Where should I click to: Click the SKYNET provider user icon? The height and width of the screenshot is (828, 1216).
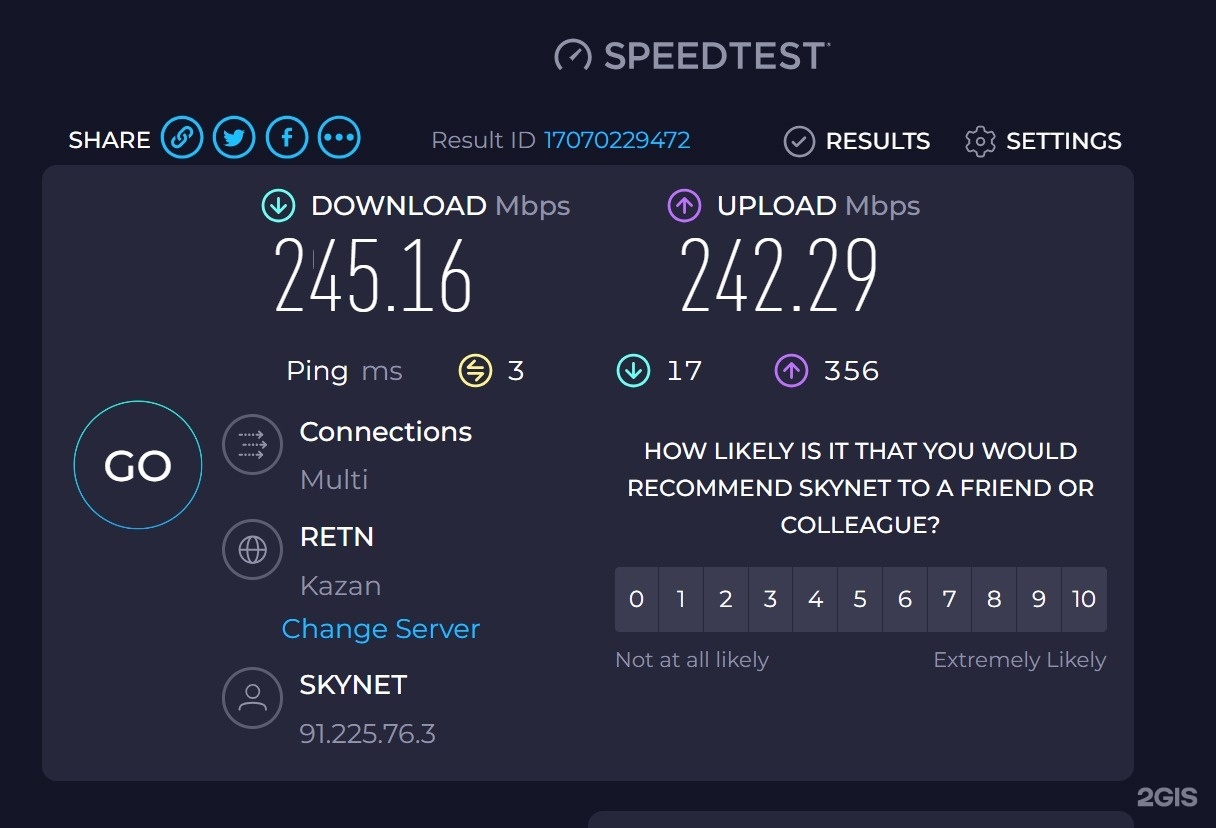point(252,697)
